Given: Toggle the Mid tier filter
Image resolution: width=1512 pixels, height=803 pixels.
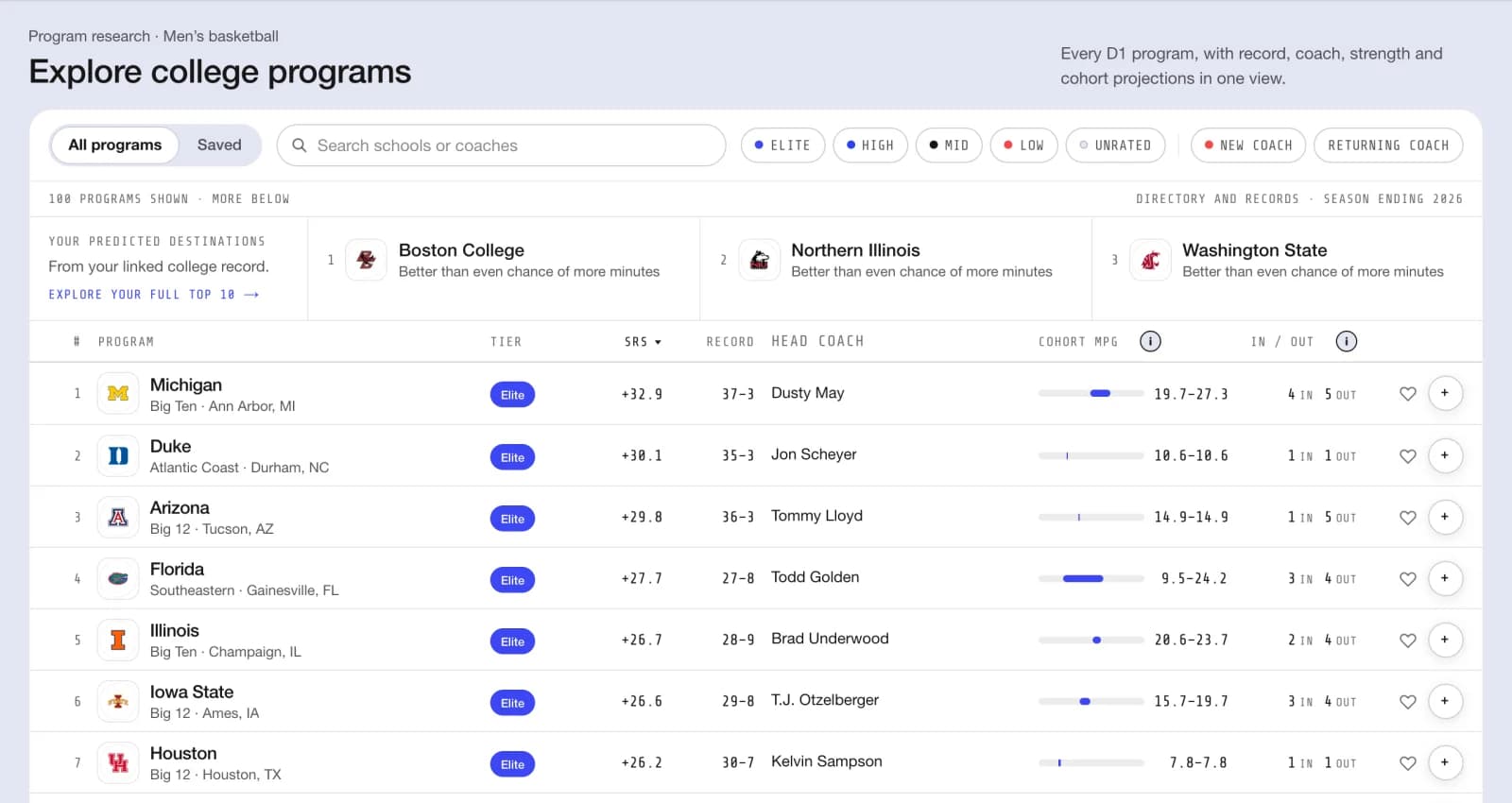Looking at the screenshot, I should point(949,145).
